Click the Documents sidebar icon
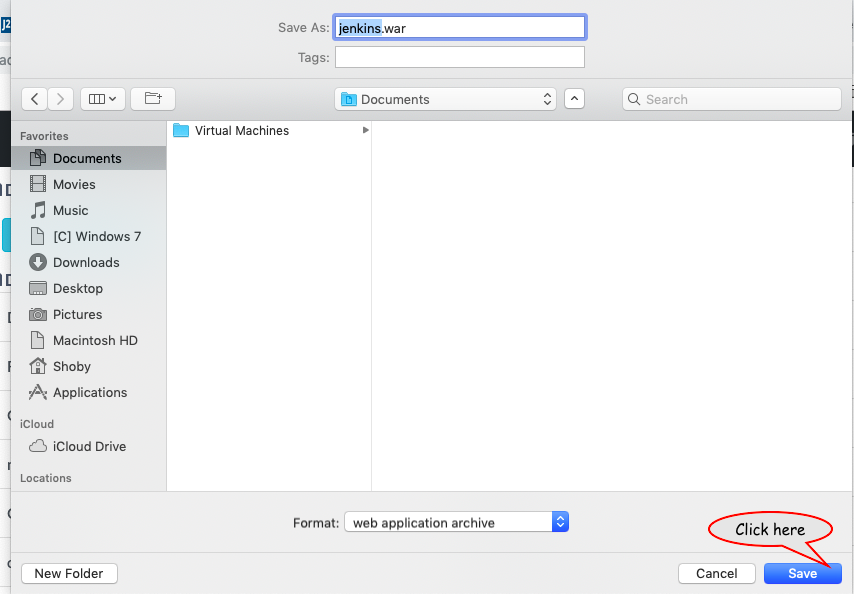Screen dimensions: 854x594 [x=38, y=158]
